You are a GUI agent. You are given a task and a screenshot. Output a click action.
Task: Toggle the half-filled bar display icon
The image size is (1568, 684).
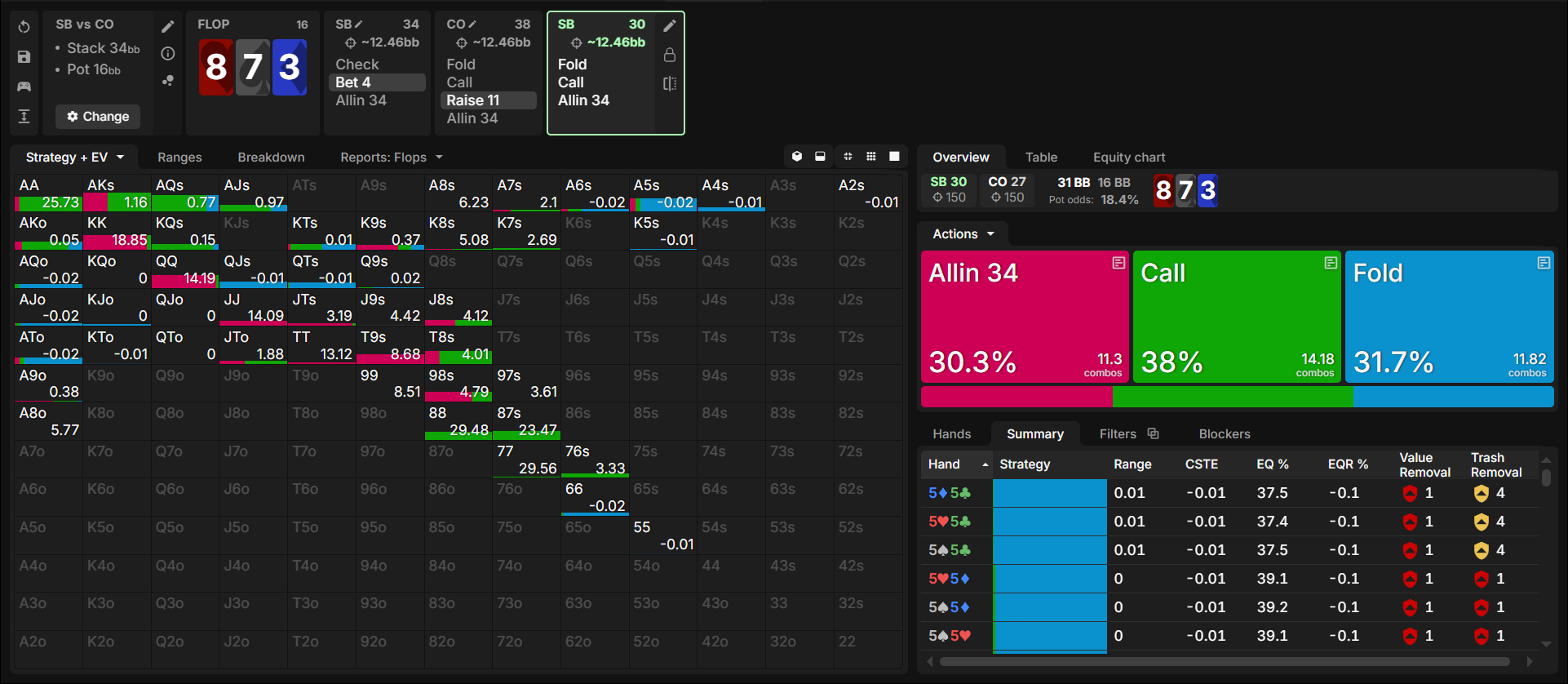(x=820, y=157)
